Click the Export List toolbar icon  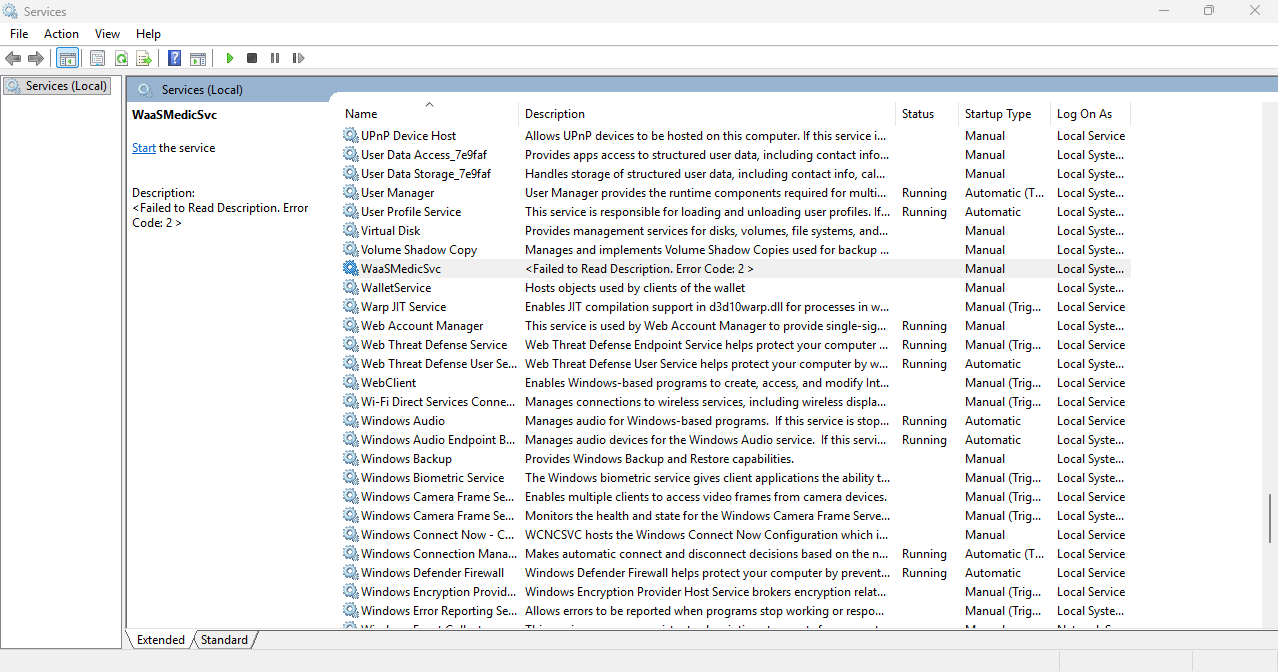pos(144,58)
